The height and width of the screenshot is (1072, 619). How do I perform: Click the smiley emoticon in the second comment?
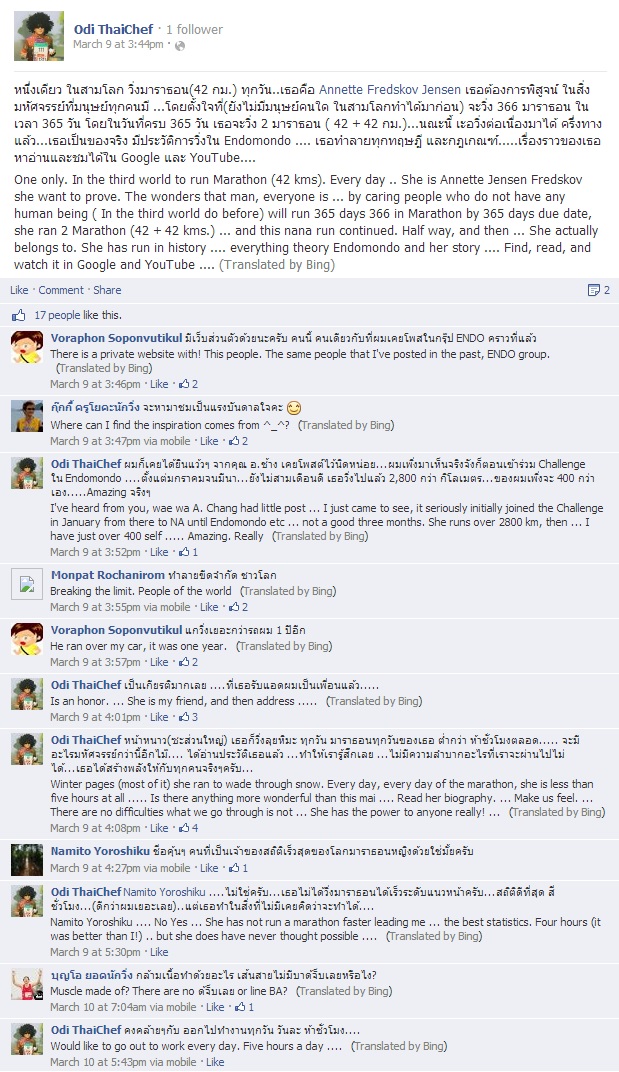pyautogui.click(x=294, y=408)
